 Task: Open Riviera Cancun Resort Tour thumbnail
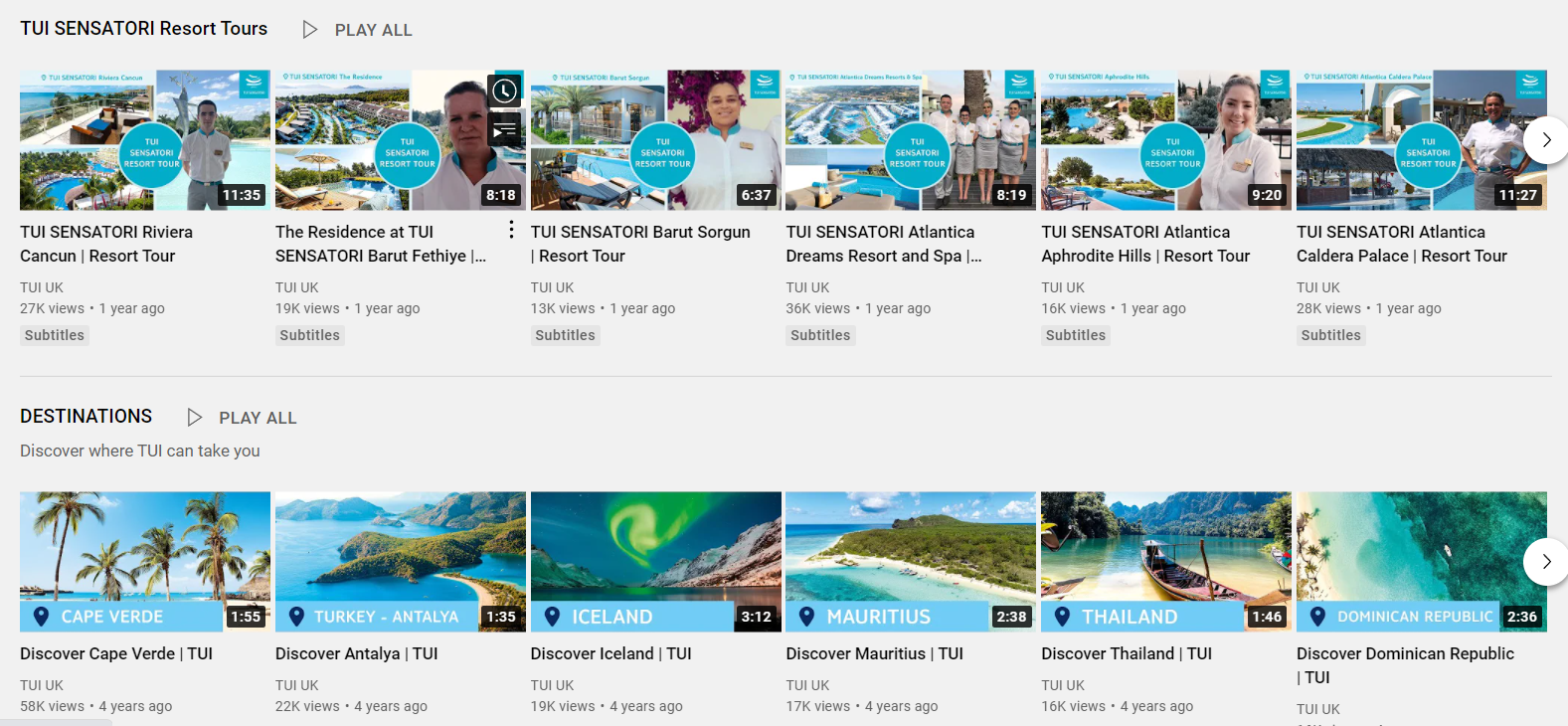145,140
